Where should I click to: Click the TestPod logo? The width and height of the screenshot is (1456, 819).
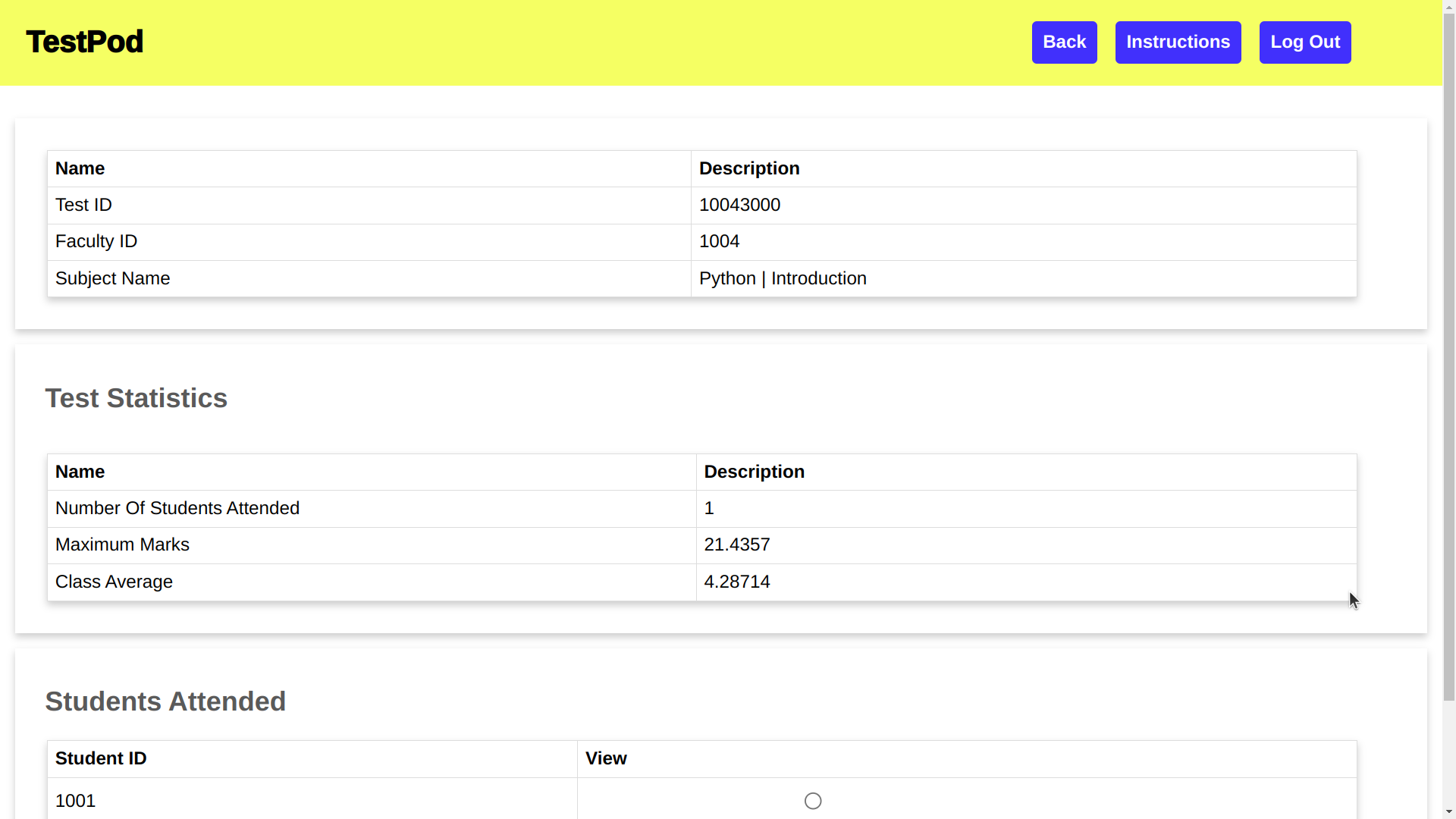click(84, 42)
